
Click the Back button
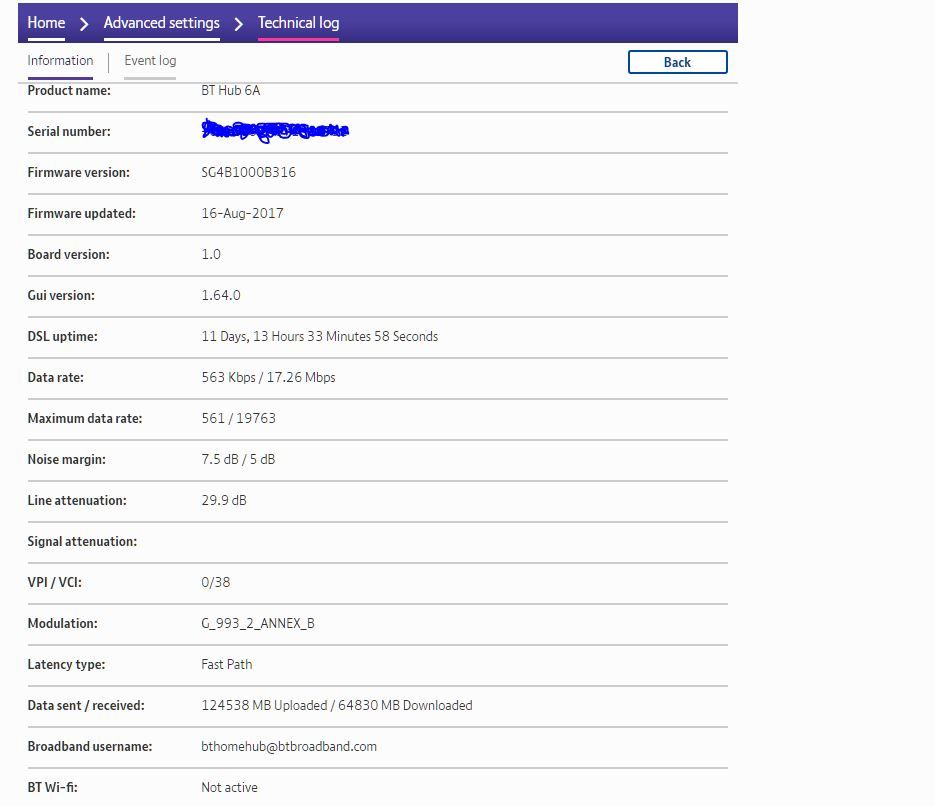[x=677, y=62]
